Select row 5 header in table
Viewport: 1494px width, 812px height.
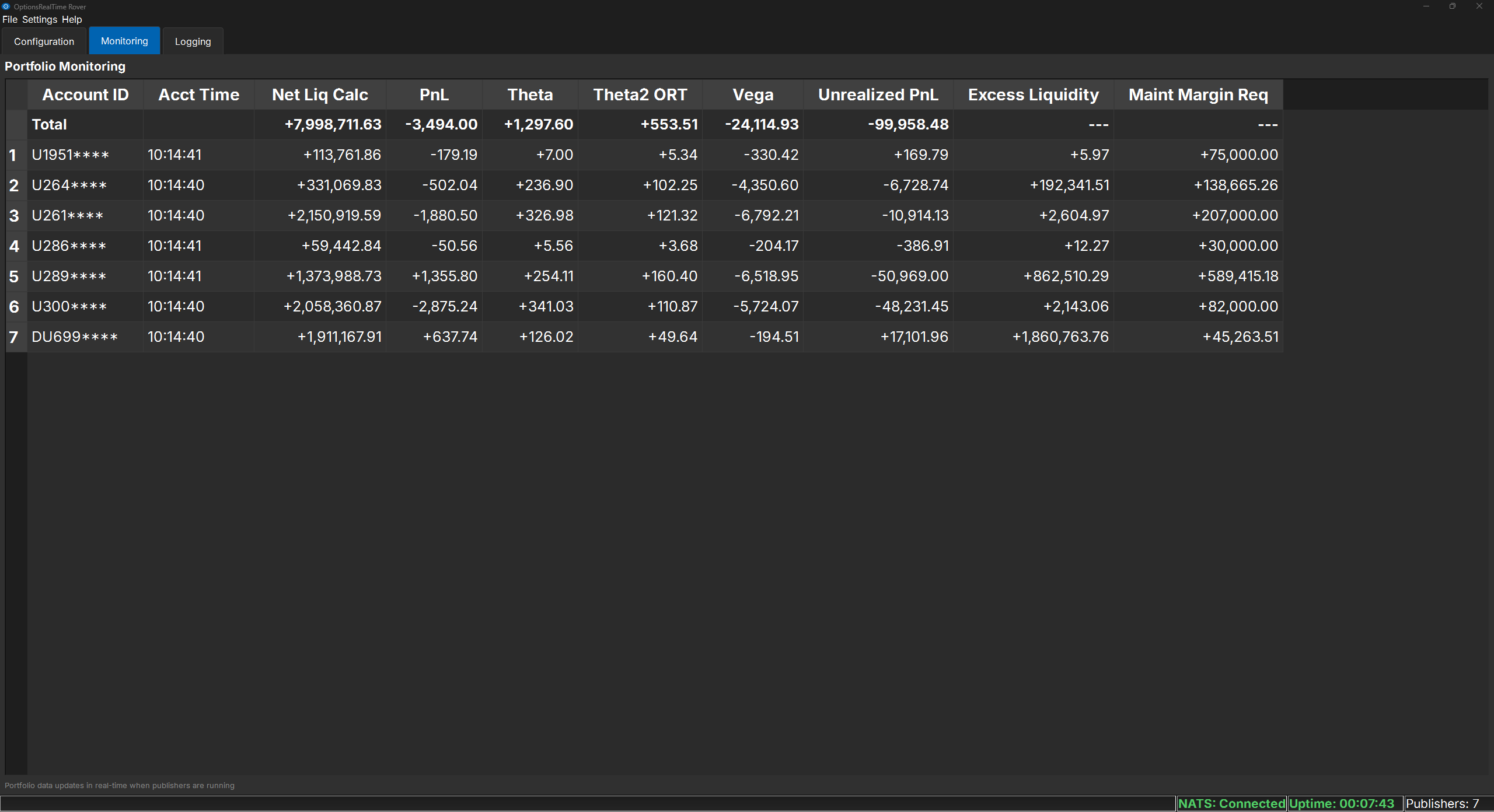tap(15, 276)
